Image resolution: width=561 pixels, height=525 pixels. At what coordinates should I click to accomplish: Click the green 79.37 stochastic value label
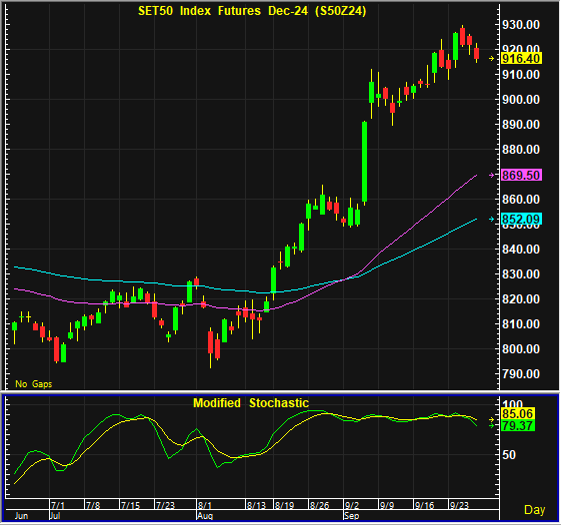click(518, 426)
